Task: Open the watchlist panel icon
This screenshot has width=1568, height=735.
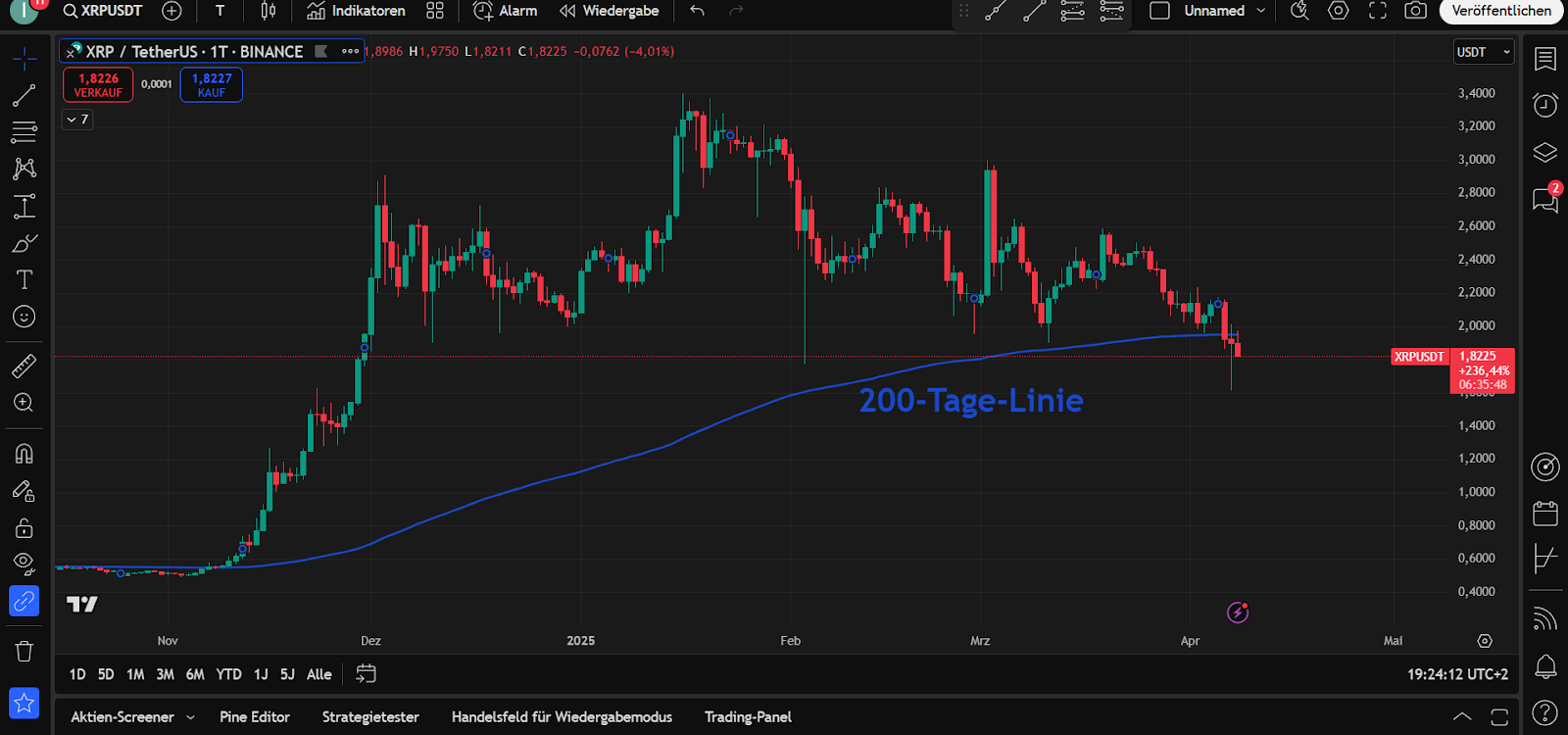Action: pos(1545,59)
